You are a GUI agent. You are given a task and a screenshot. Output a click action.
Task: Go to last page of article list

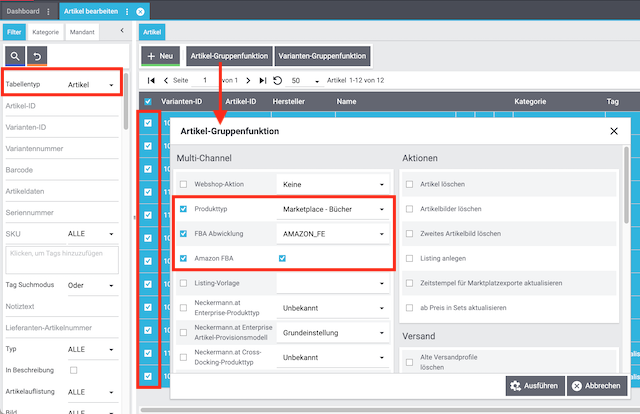point(263,80)
